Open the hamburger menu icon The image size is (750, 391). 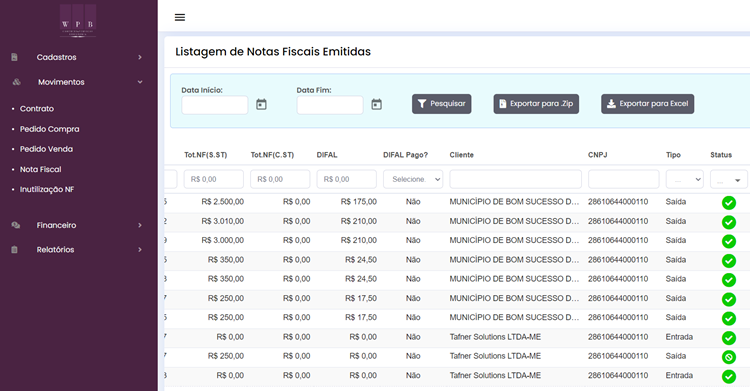(x=180, y=17)
